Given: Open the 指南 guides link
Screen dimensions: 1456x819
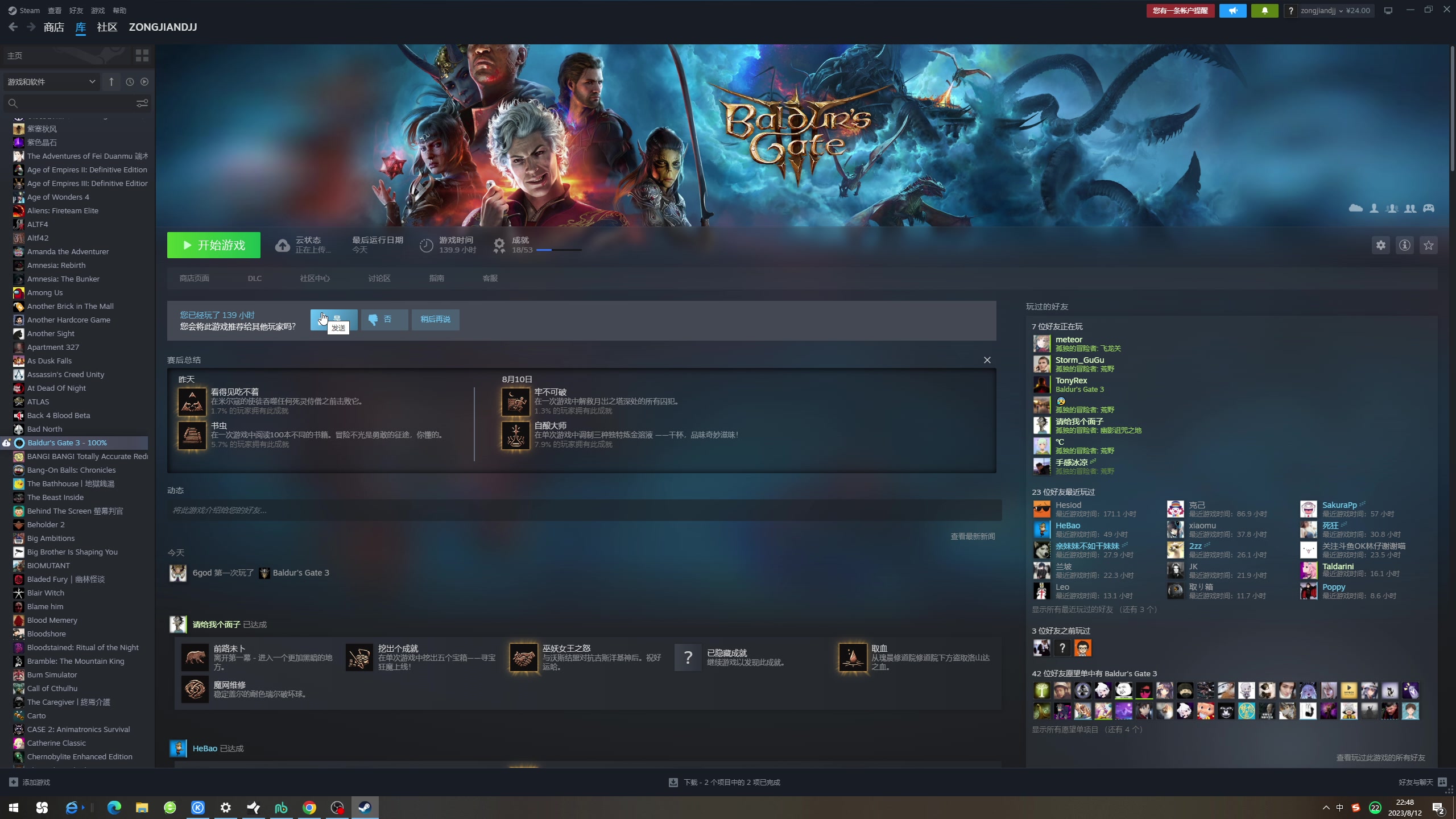Looking at the screenshot, I should 436,278.
